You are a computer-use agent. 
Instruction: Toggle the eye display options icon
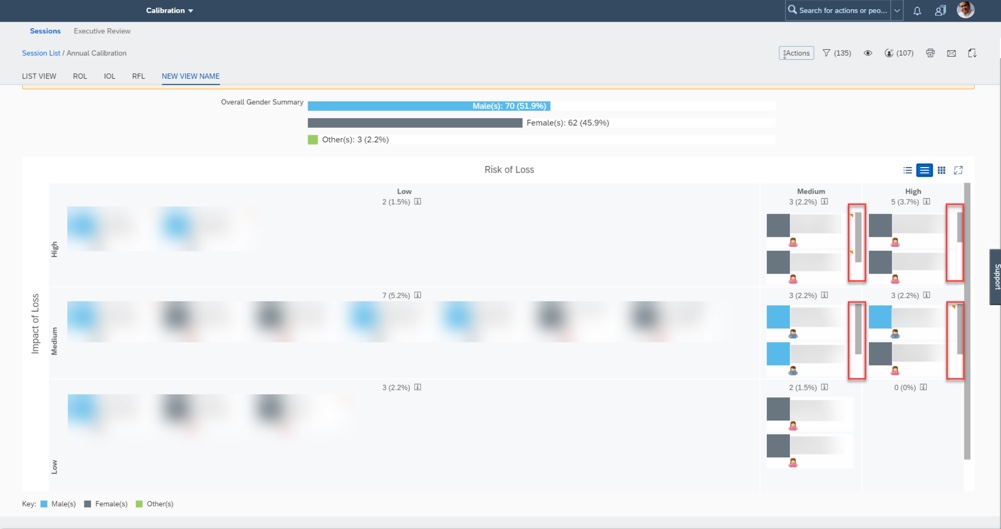(868, 53)
